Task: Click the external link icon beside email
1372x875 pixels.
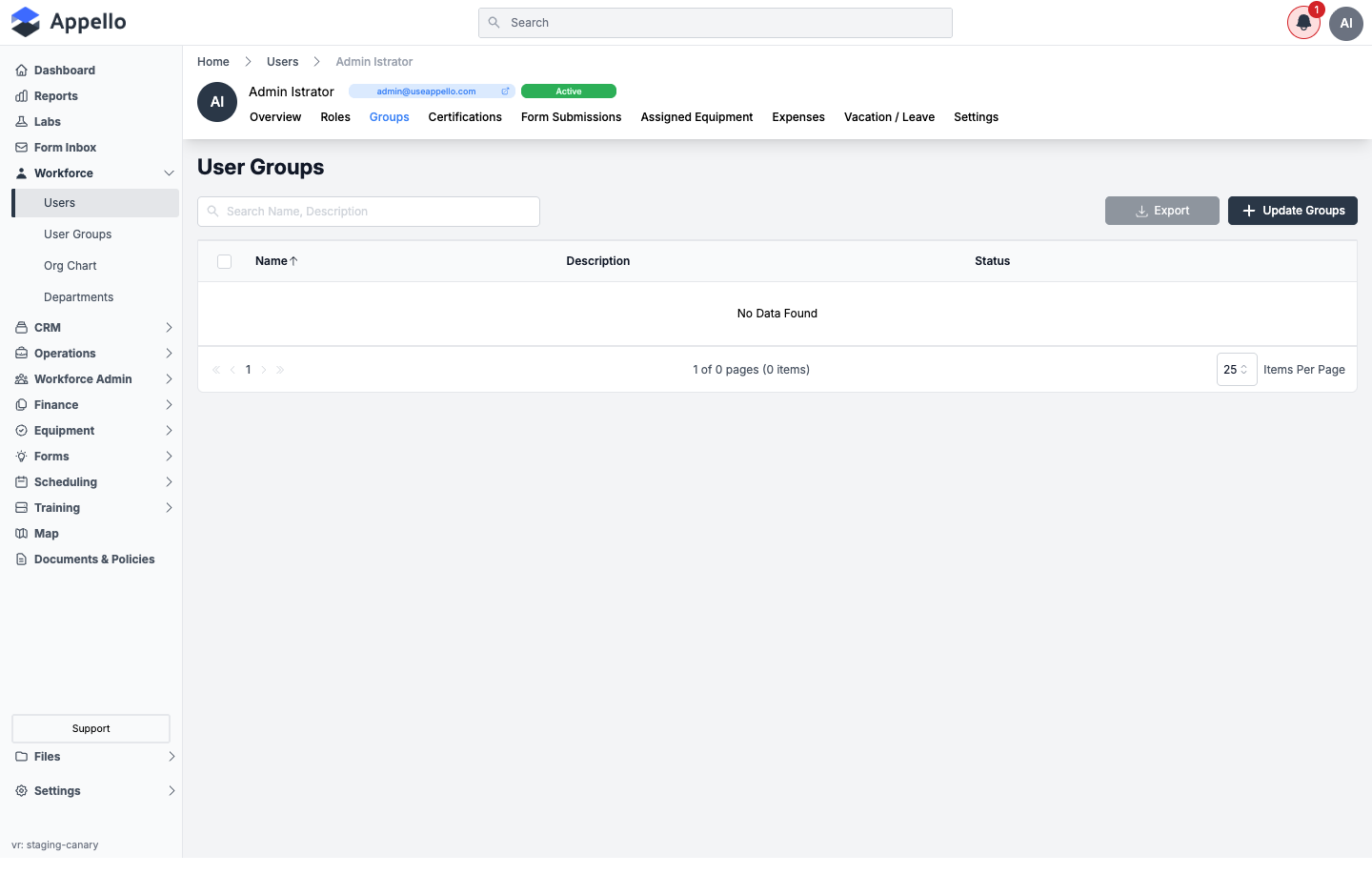Action: click(x=505, y=92)
